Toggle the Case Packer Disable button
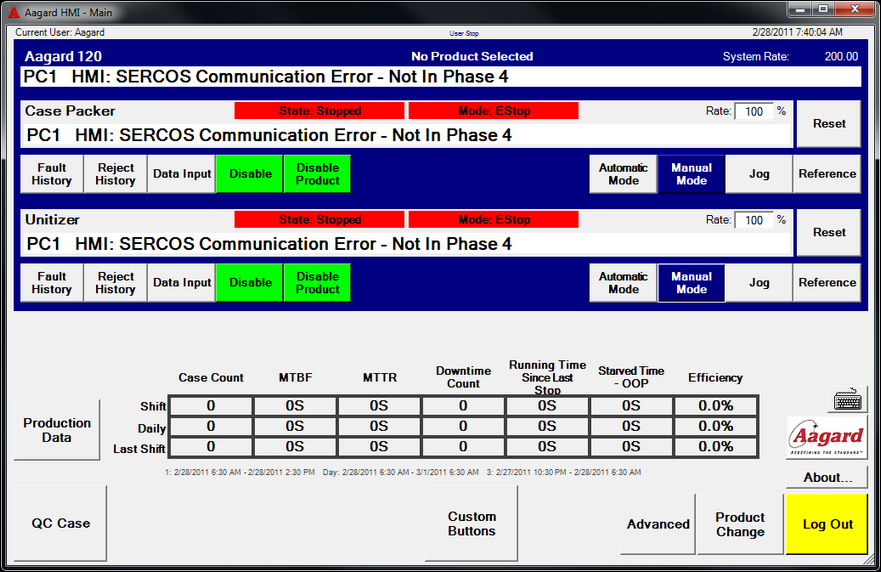This screenshot has width=881, height=572. coord(249,174)
